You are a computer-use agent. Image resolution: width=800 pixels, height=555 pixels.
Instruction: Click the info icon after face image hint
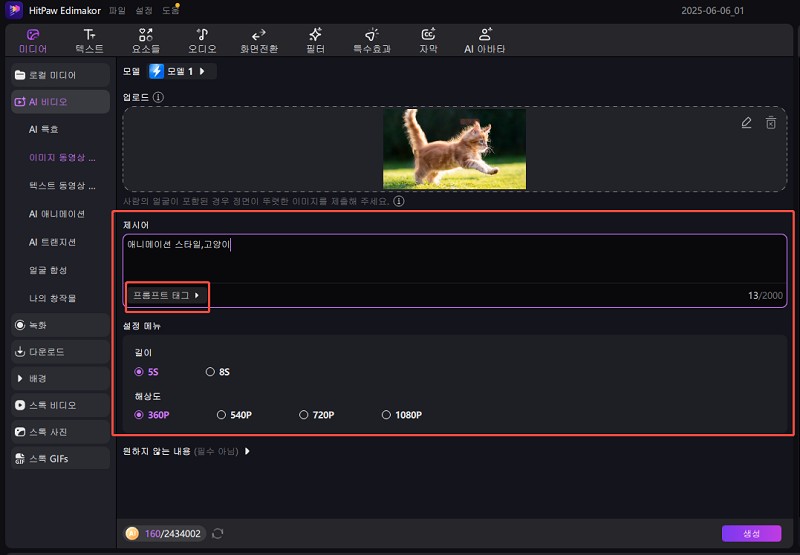pos(399,201)
